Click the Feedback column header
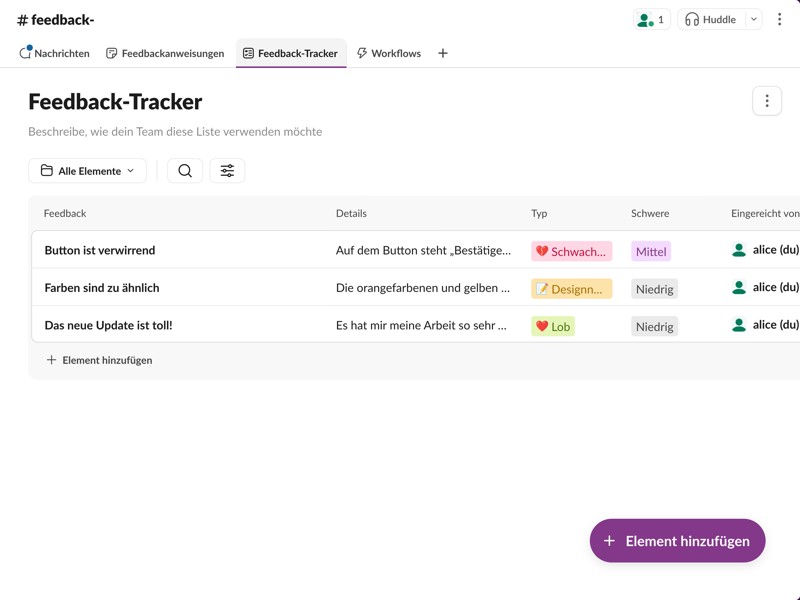 (65, 213)
